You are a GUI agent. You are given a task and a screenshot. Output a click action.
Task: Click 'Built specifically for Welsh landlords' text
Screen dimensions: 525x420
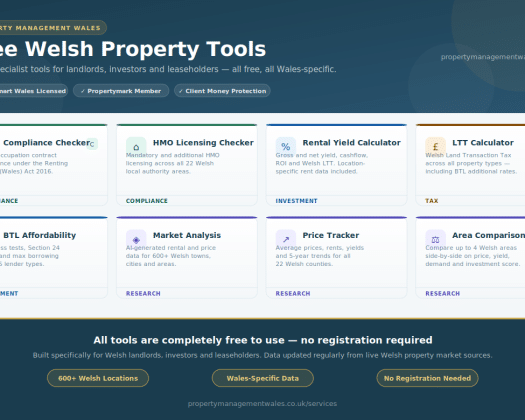tap(262, 355)
